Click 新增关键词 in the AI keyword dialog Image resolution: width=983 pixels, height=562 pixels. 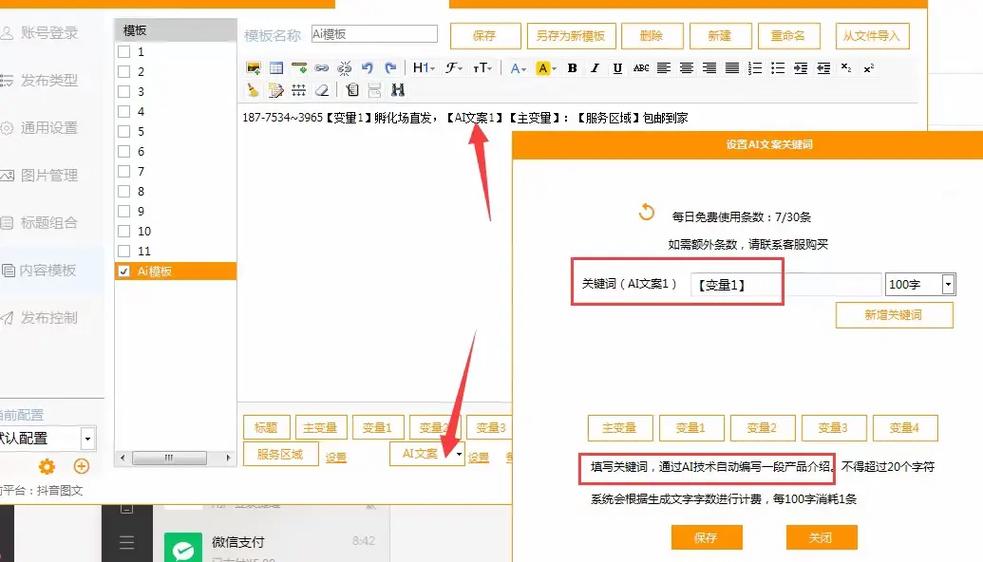(894, 315)
